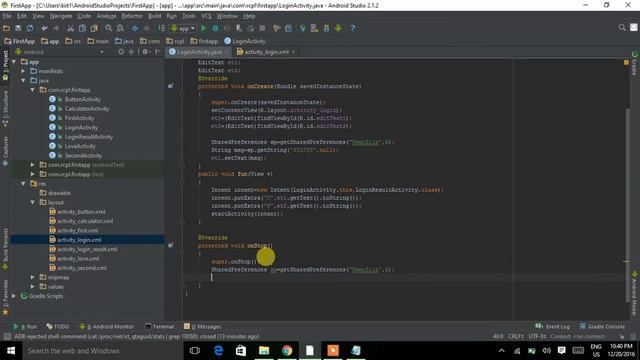Collapse the java folder node
Screen dimensions: 640x360
pyautogui.click(x=23, y=80)
